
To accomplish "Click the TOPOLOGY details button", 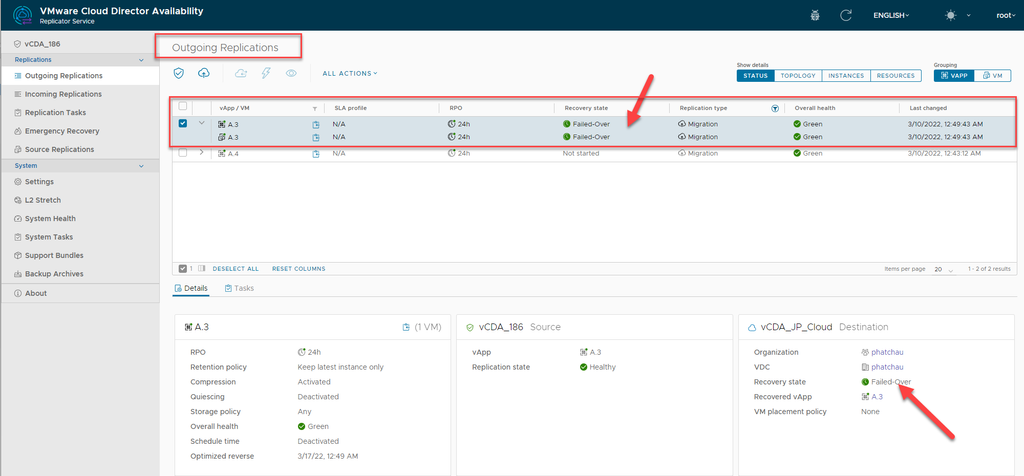I will pos(798,76).
